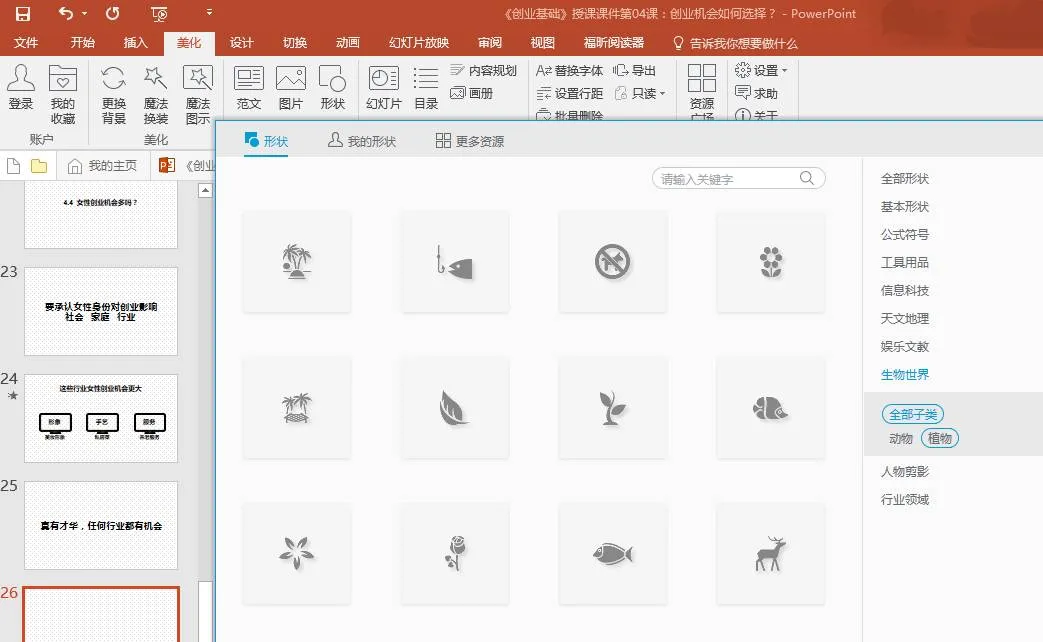The width and height of the screenshot is (1043, 642).
Task: Open Customize Quick Access Toolbar dropdown
Action: pyautogui.click(x=209, y=12)
